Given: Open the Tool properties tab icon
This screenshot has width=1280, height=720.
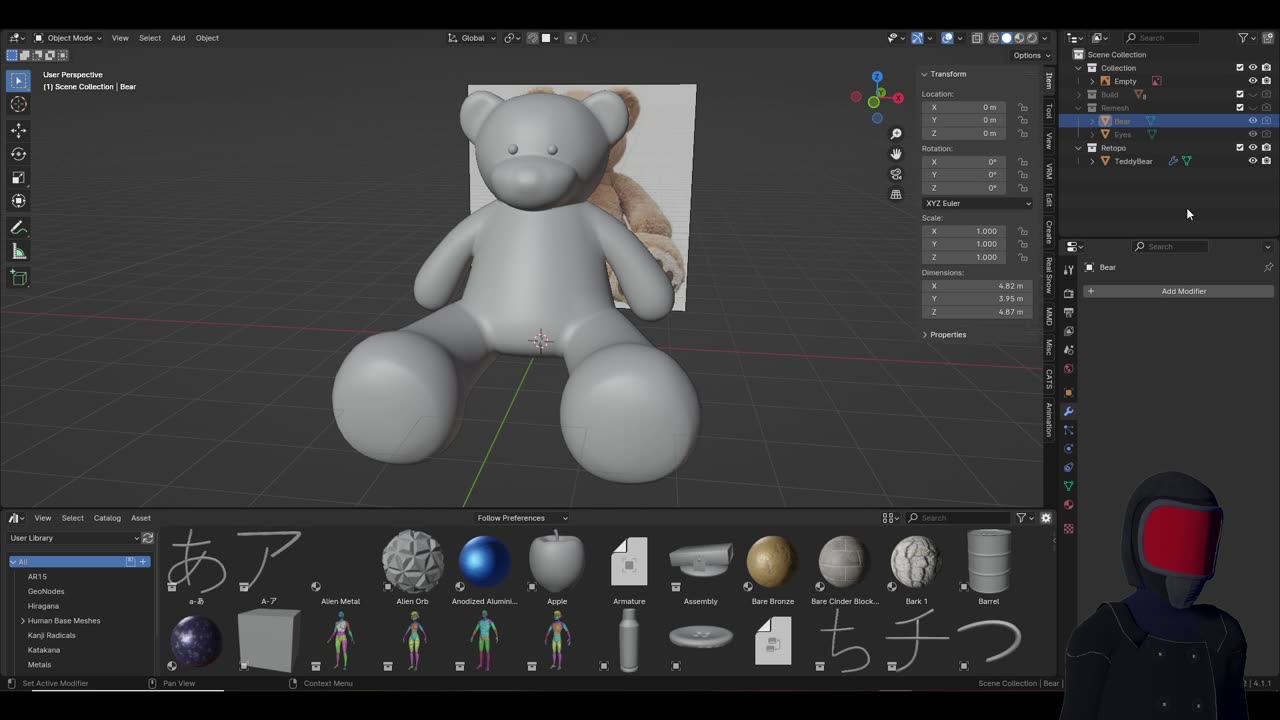Looking at the screenshot, I should coord(1069,269).
